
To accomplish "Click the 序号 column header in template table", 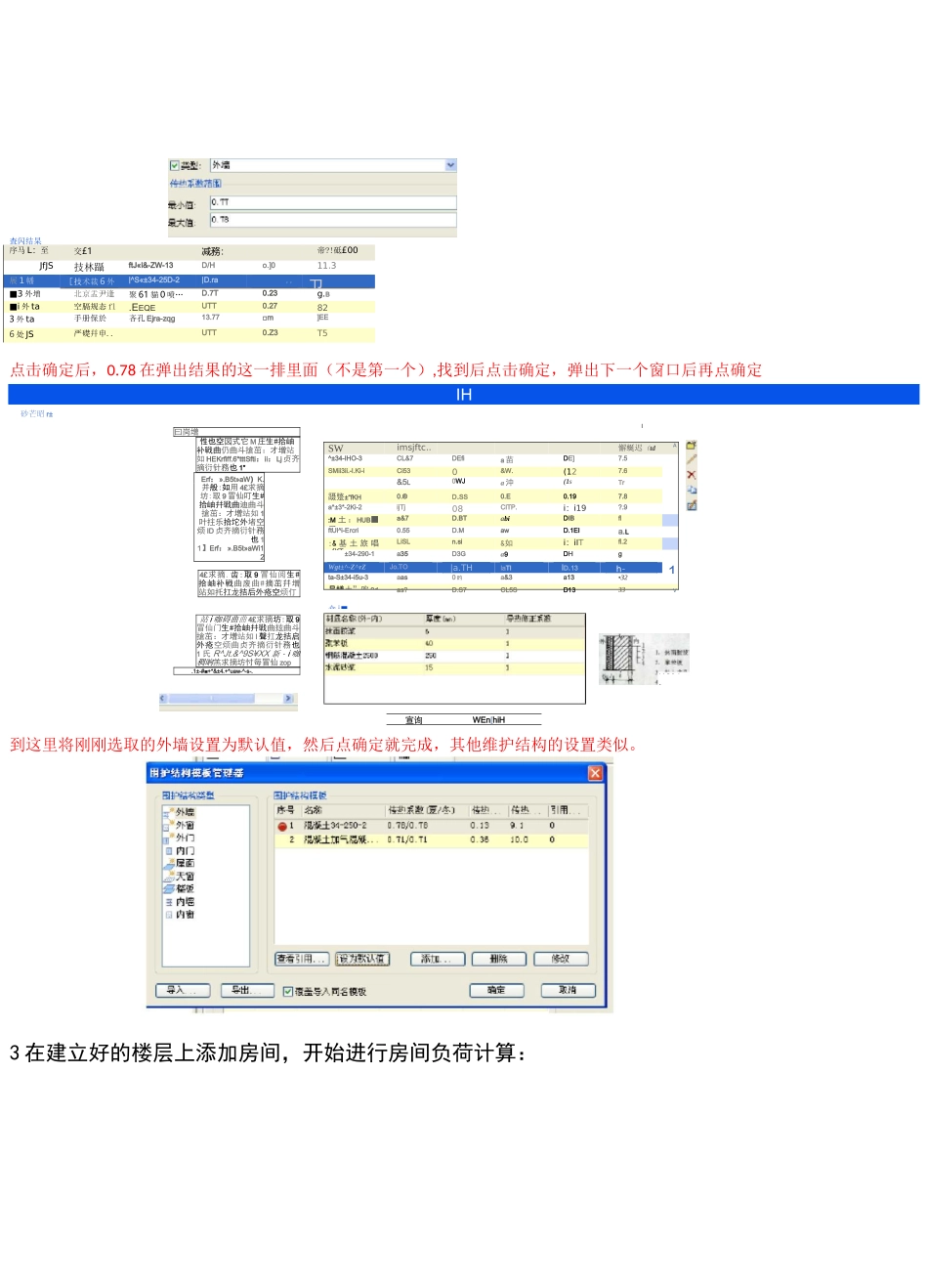I will click(x=287, y=810).
